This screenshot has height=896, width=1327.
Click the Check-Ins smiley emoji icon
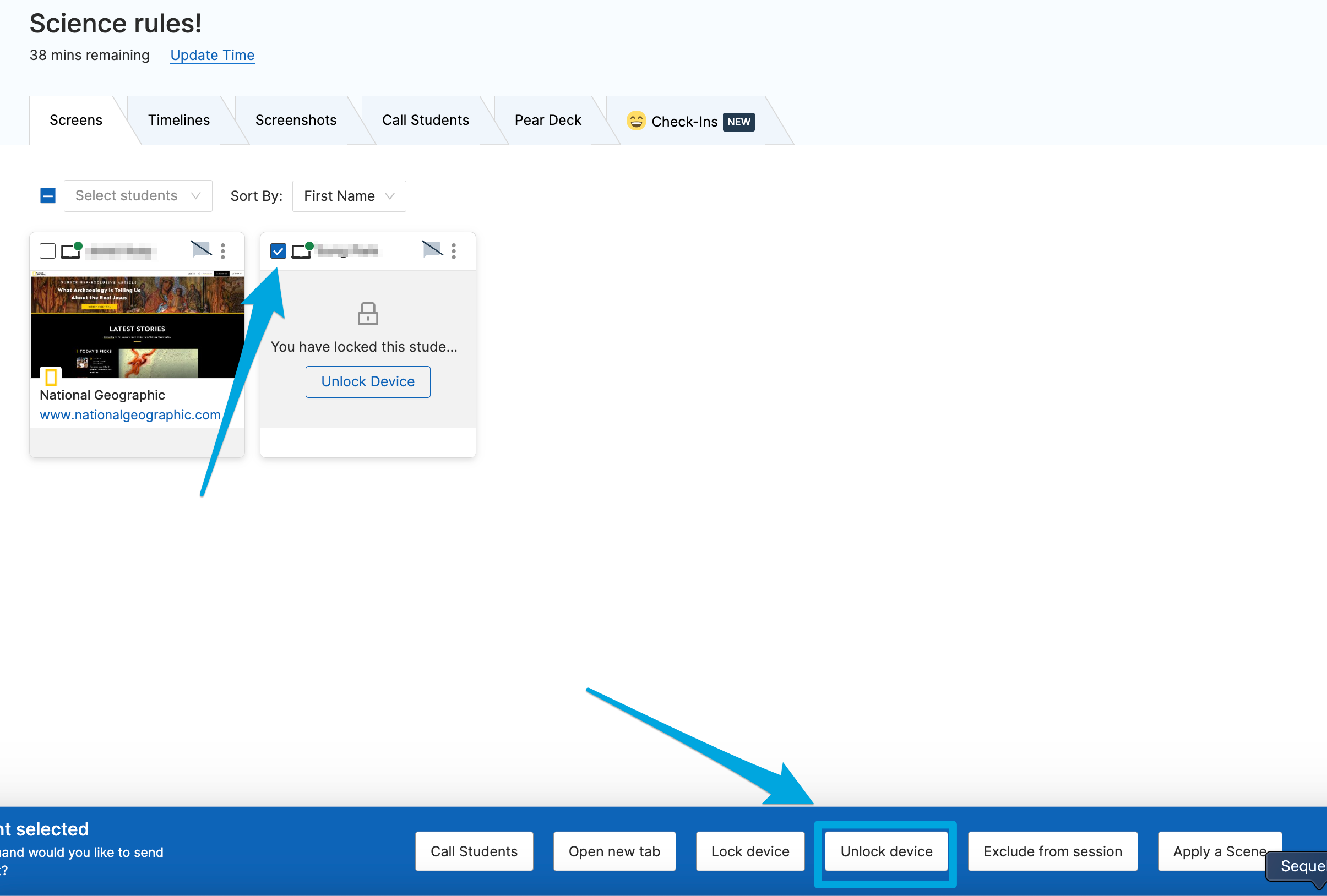636,121
